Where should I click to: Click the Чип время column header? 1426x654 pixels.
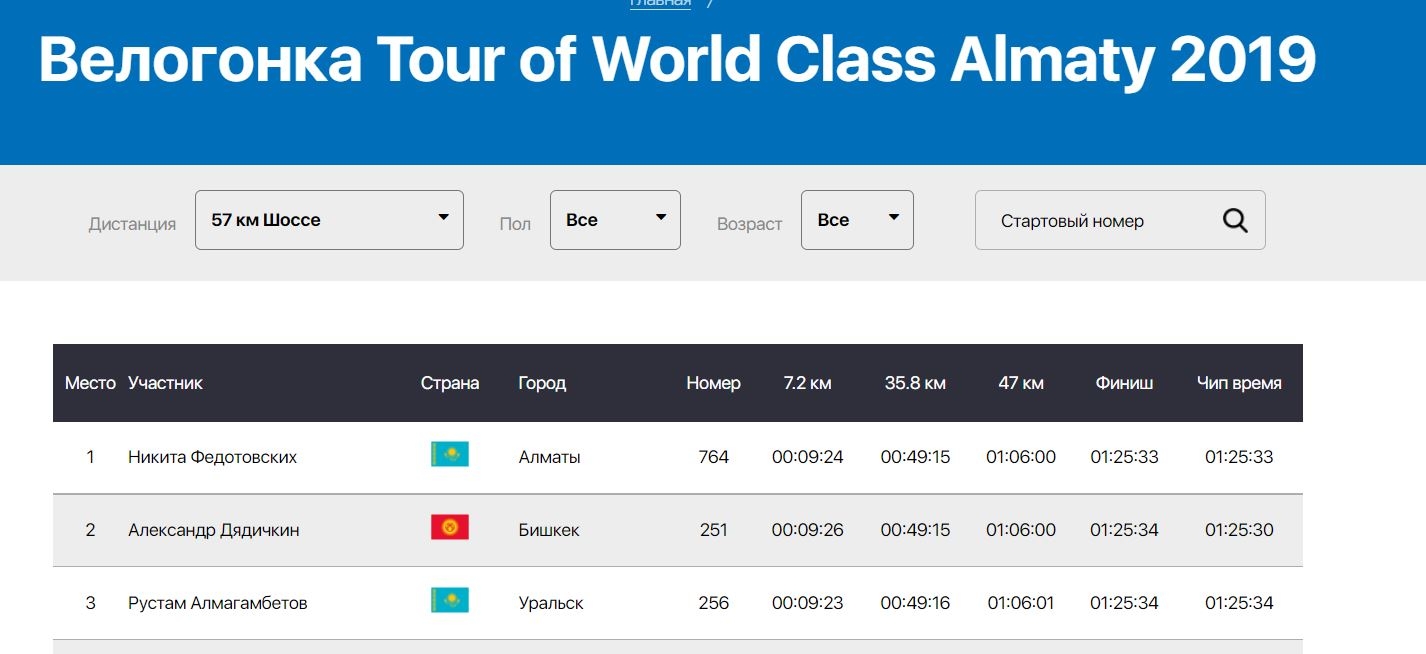point(1239,383)
